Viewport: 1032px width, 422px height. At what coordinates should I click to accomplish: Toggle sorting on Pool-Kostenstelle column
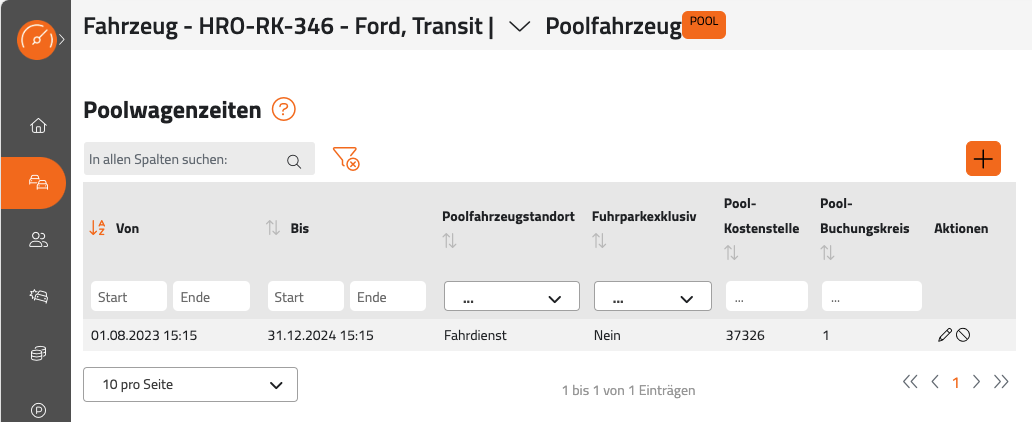tap(731, 252)
